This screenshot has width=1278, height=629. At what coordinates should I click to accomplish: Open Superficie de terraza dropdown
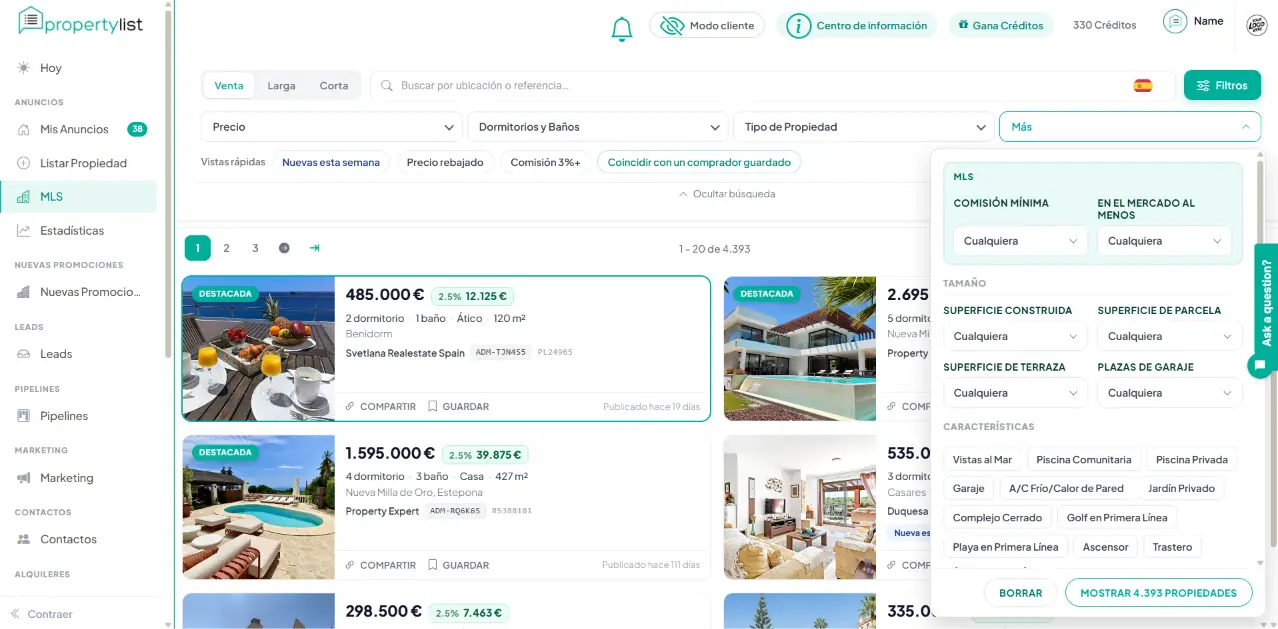tap(1015, 393)
